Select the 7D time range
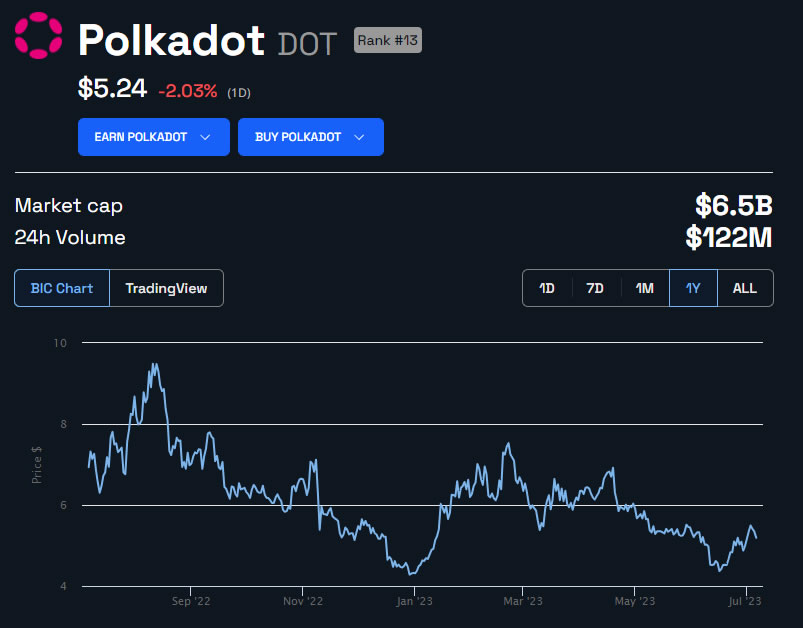Viewport: 803px width, 628px height. point(595,288)
